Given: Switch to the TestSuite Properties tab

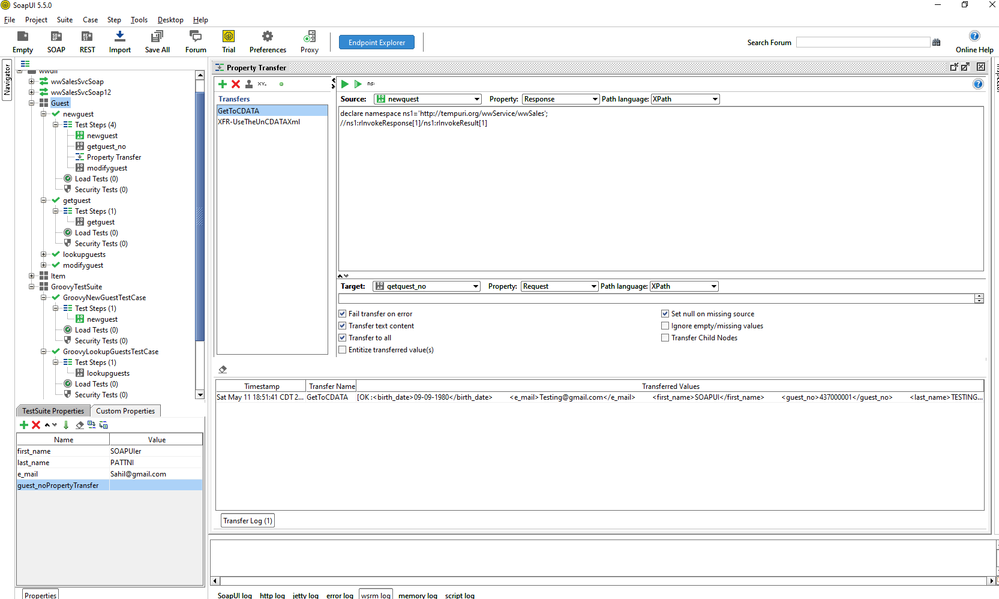Looking at the screenshot, I should pyautogui.click(x=53, y=411).
